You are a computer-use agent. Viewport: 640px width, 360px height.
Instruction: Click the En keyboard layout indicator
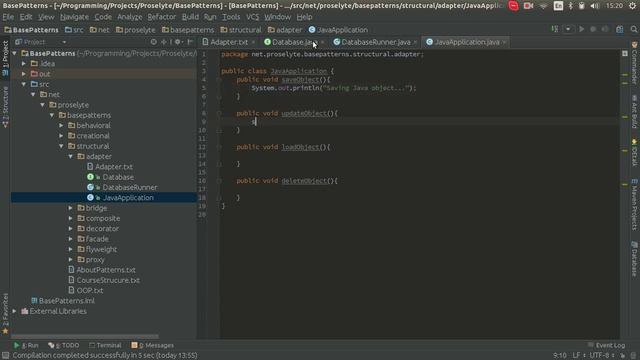558,6
